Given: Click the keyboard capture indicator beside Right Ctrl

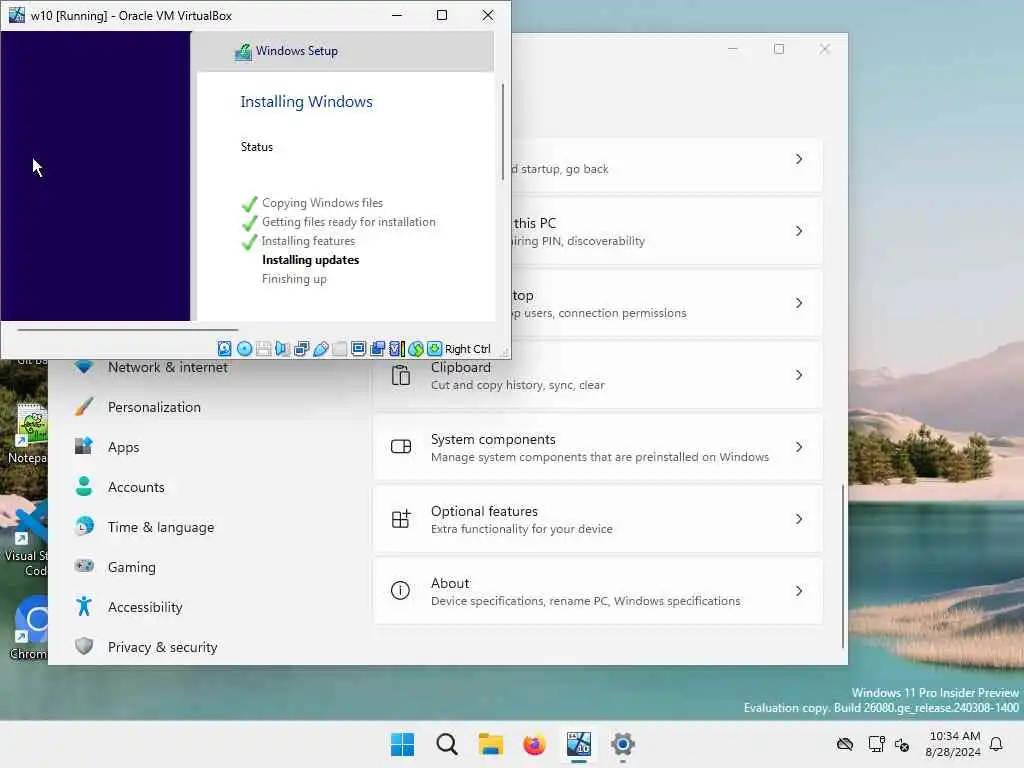Looking at the screenshot, I should (x=434, y=349).
